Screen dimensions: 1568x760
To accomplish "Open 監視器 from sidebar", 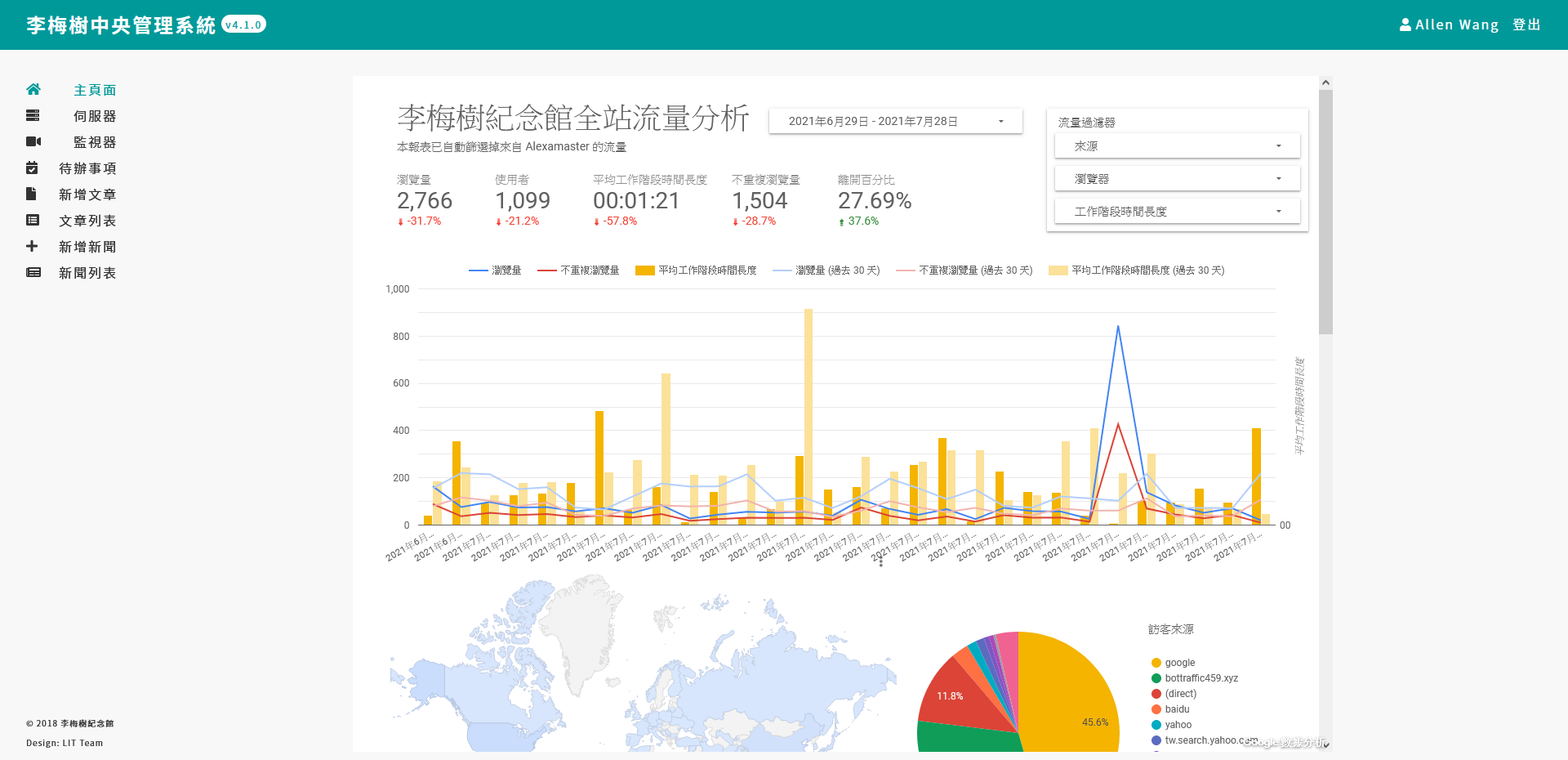I will [x=95, y=142].
